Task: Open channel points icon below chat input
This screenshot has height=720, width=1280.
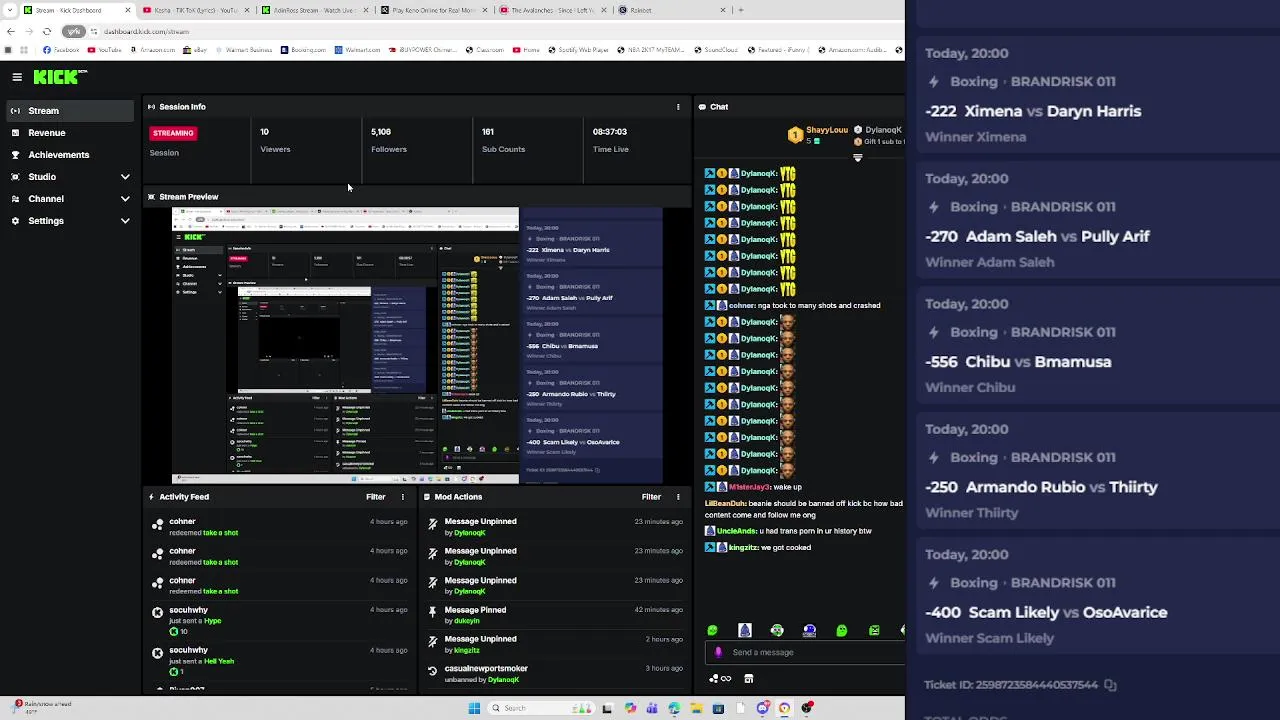Action: [720, 679]
